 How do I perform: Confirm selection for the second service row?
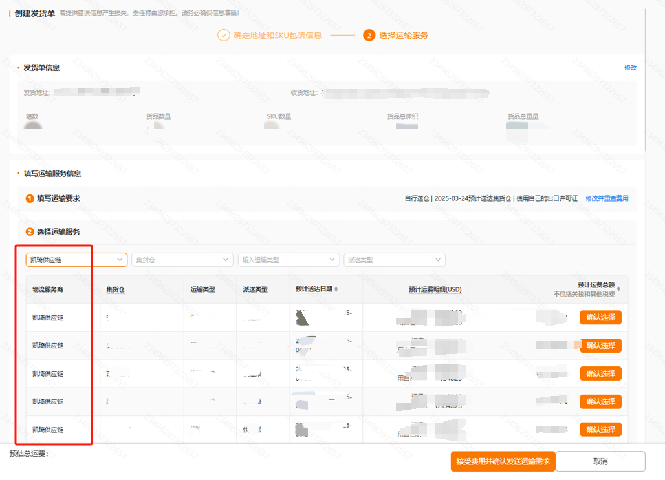pyautogui.click(x=601, y=346)
